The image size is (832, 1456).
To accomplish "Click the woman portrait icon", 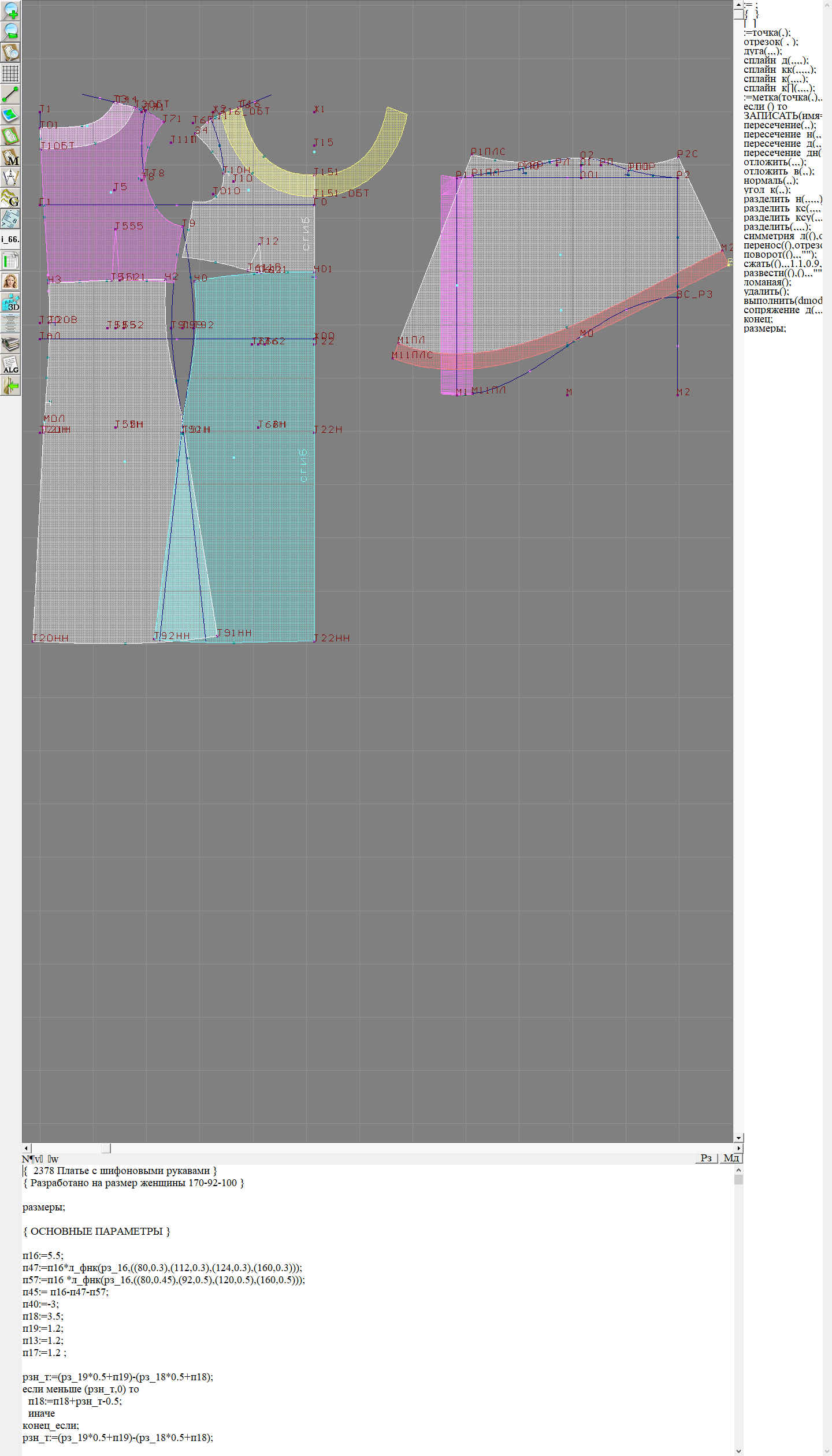I will click(10, 281).
